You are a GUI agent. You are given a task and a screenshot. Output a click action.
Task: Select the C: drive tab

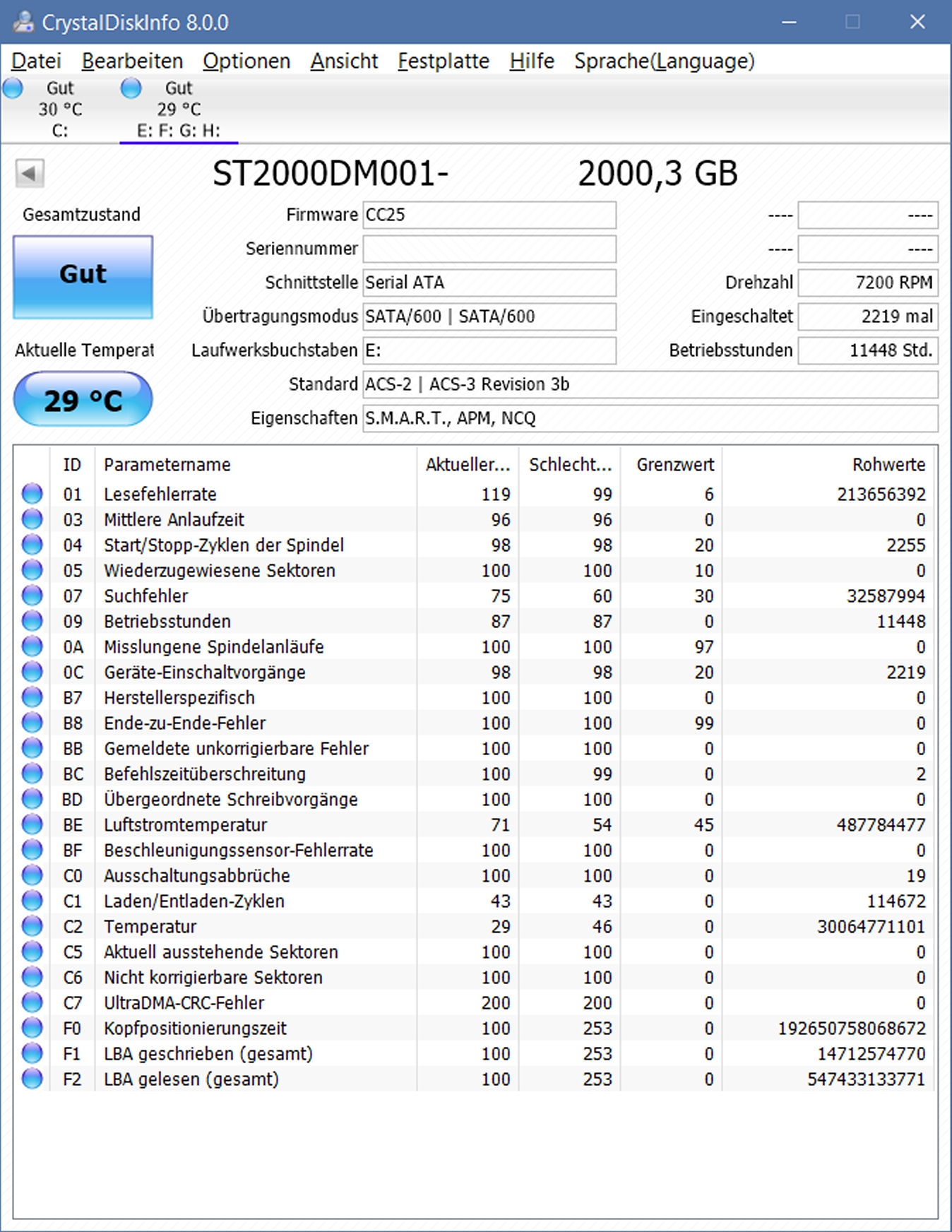coord(60,109)
